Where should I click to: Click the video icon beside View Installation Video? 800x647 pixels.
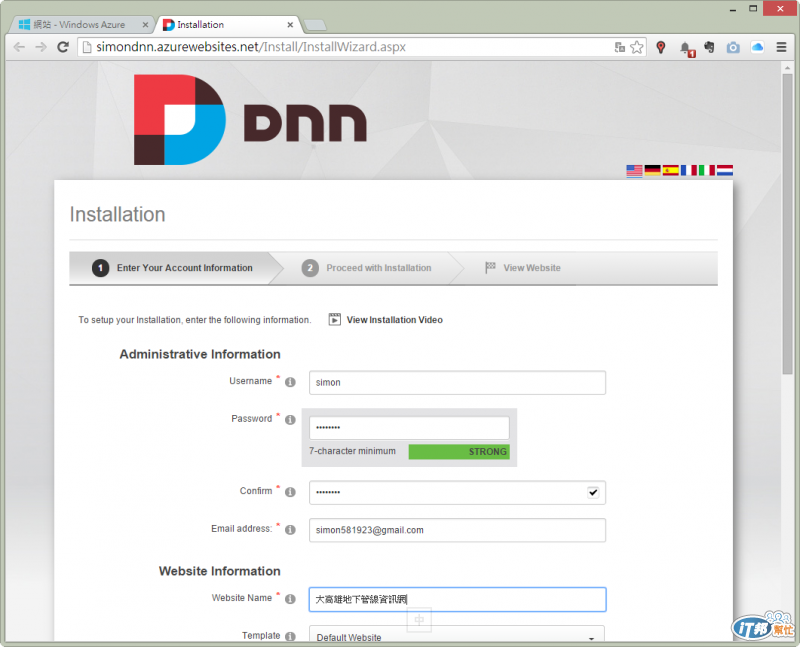(x=335, y=319)
